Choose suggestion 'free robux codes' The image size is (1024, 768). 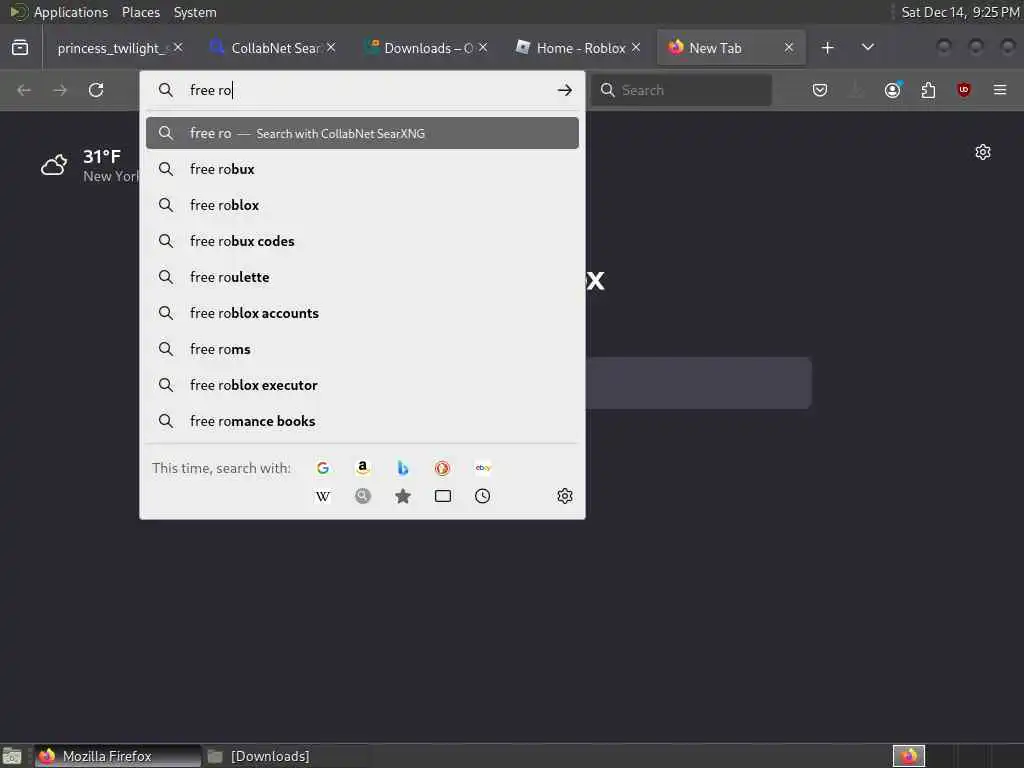coord(362,241)
